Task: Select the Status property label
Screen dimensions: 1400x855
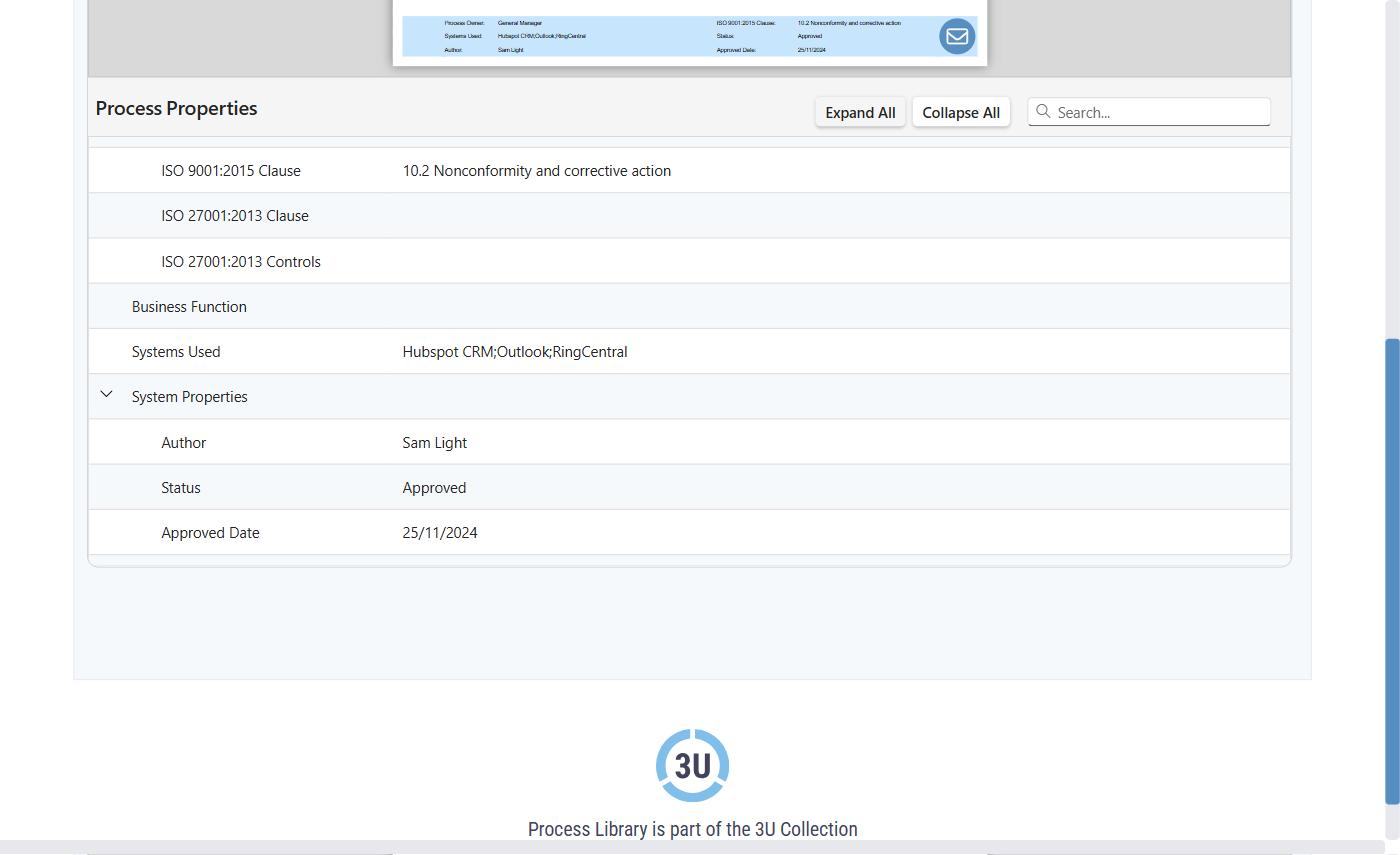Action: click(181, 488)
